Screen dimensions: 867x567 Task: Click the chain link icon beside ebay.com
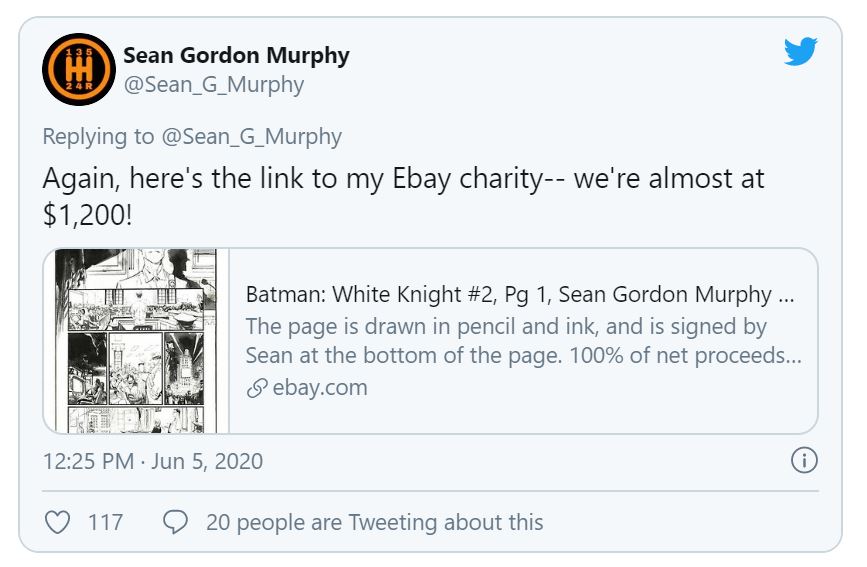coord(257,388)
